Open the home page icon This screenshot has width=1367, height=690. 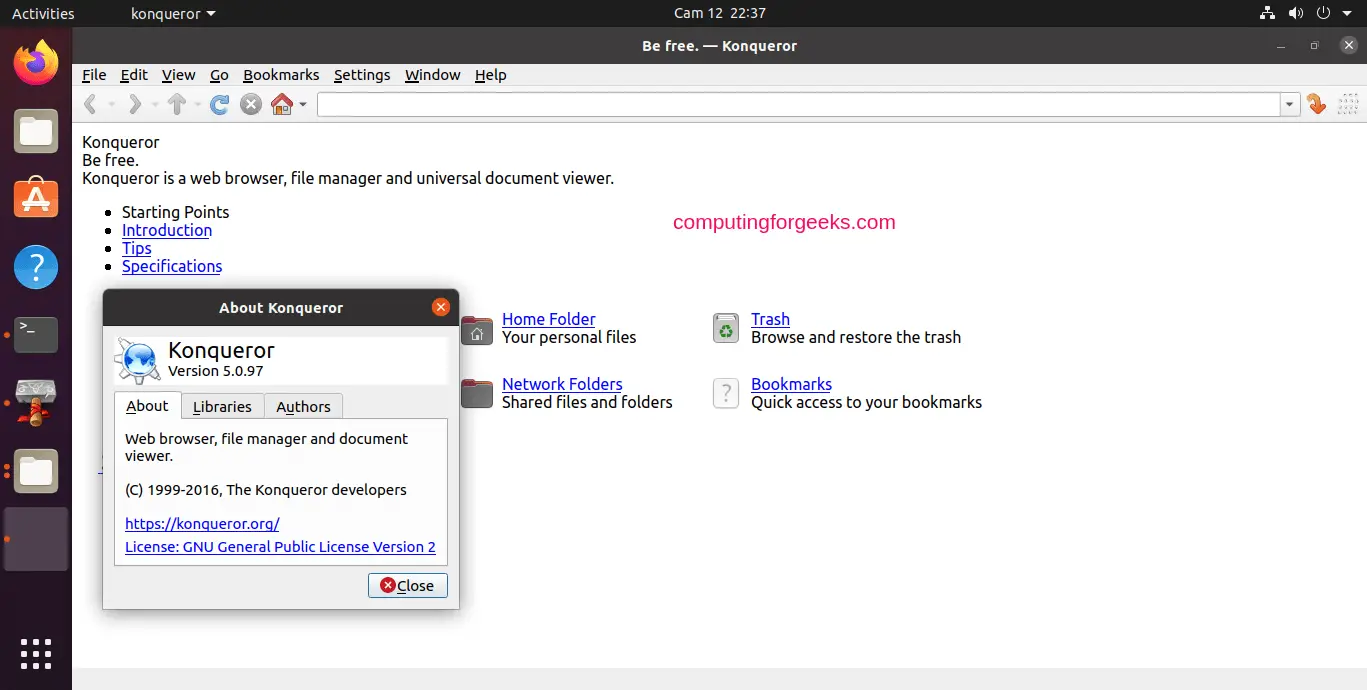point(281,104)
